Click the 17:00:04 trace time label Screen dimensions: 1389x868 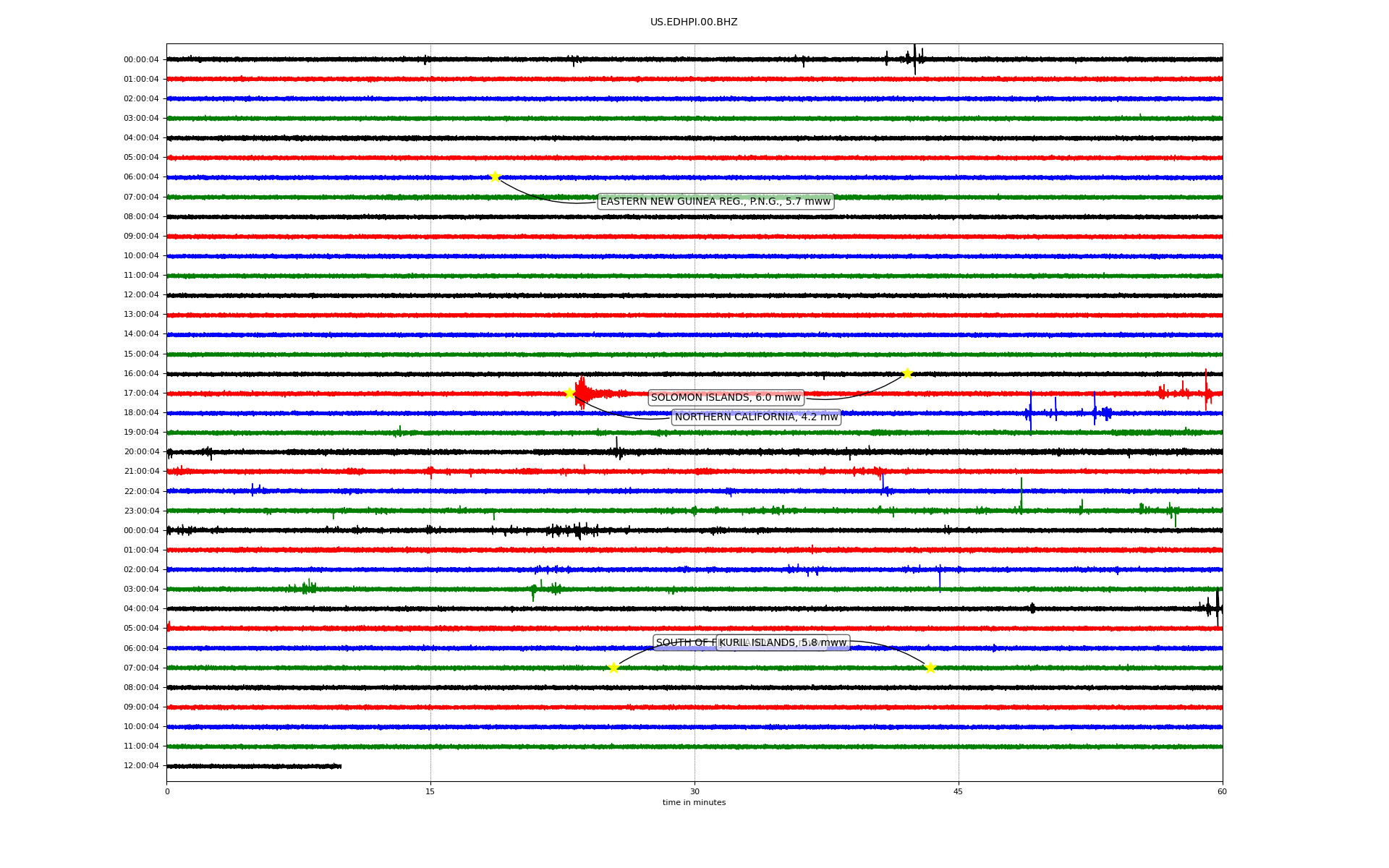pyautogui.click(x=141, y=393)
